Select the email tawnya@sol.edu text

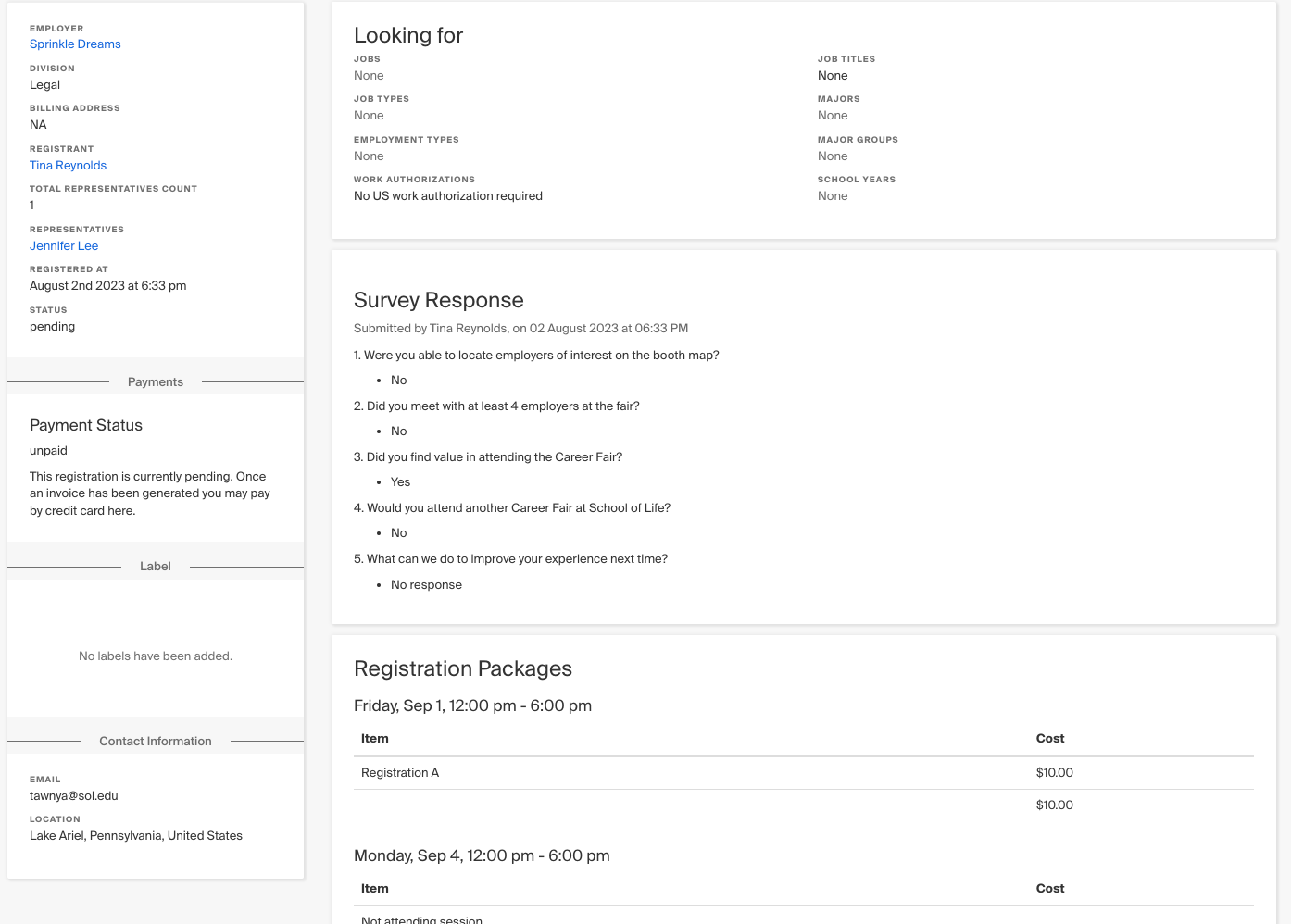(74, 796)
